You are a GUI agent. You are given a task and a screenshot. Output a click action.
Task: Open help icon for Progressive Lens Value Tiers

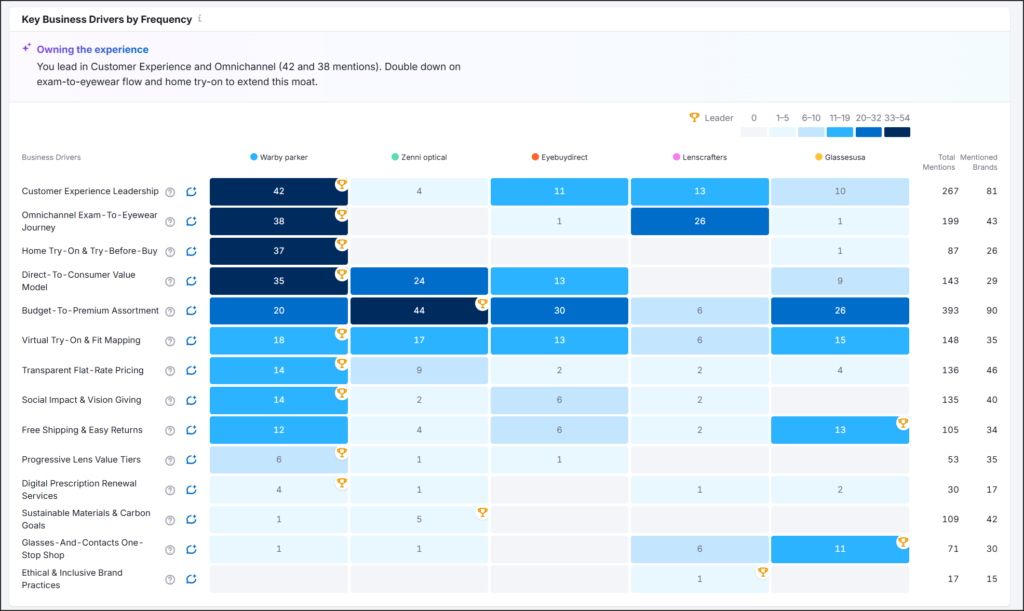[x=170, y=461]
